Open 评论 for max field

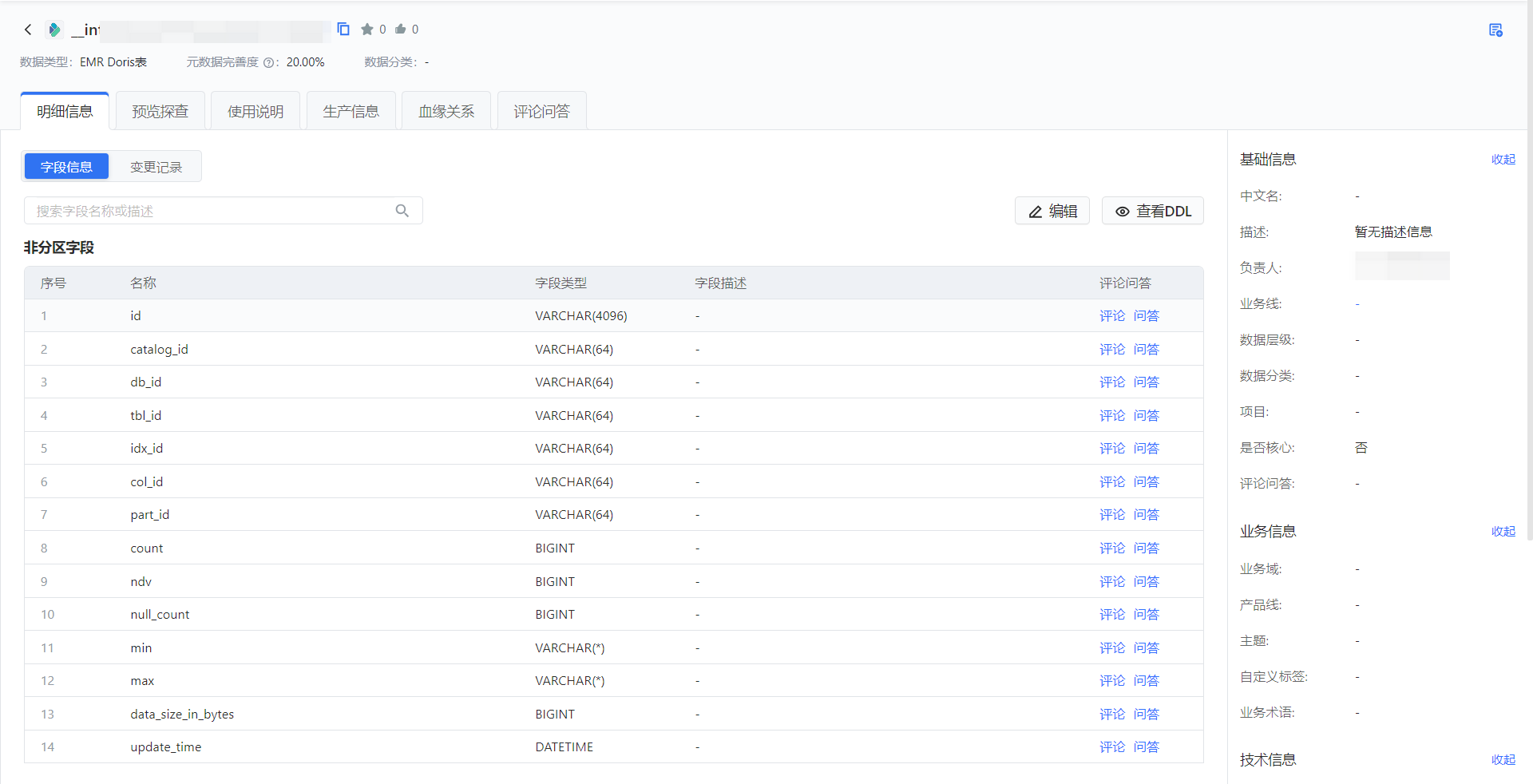[1112, 681]
